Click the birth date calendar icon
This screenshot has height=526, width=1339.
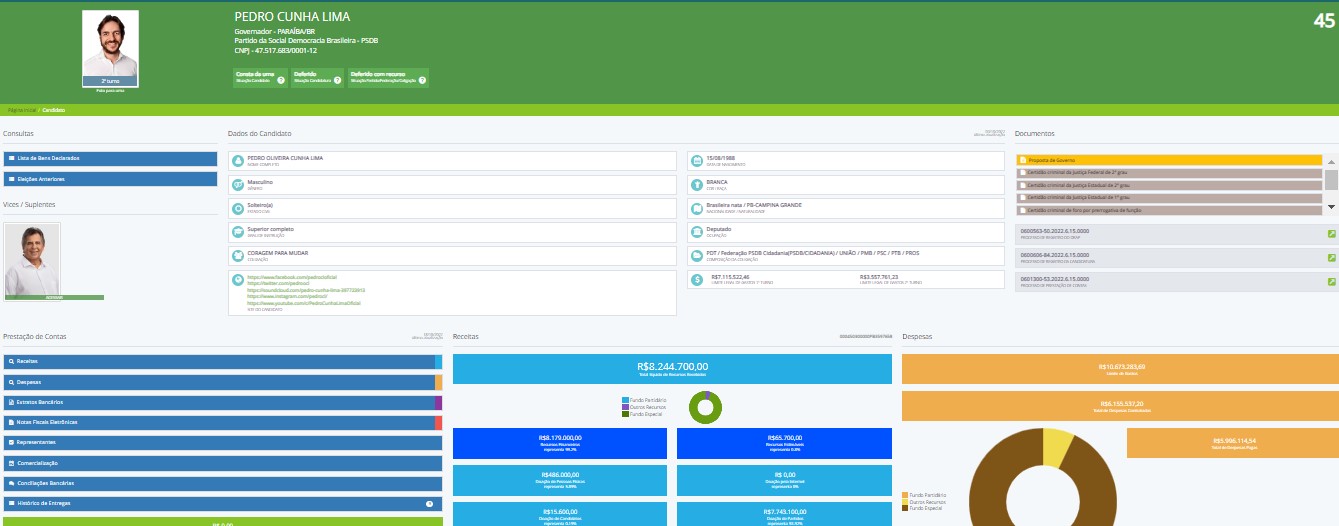tap(696, 160)
